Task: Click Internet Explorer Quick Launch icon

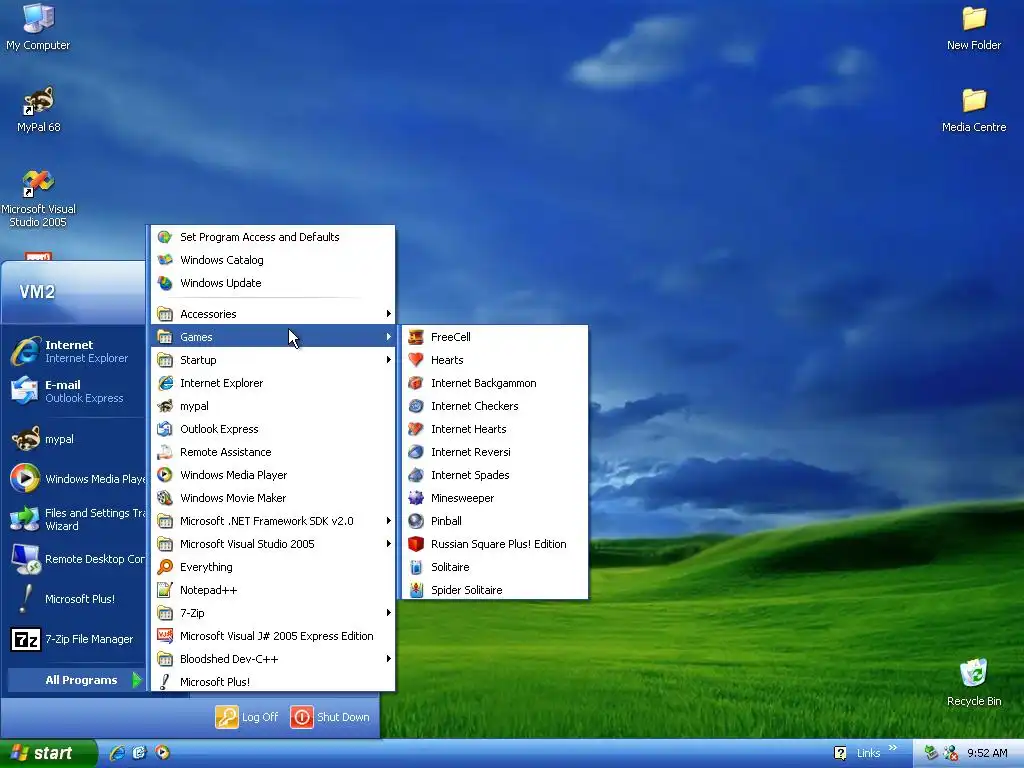Action: tap(118, 753)
